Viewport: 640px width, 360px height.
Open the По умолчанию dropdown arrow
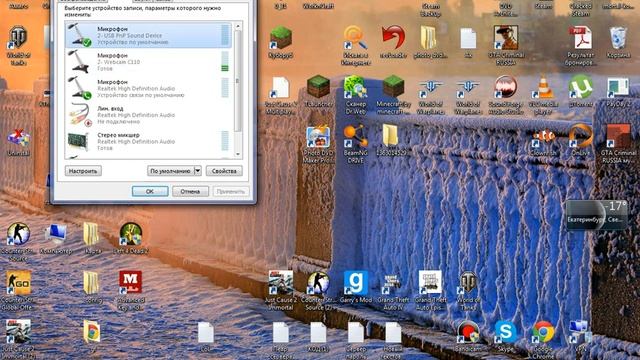point(198,171)
